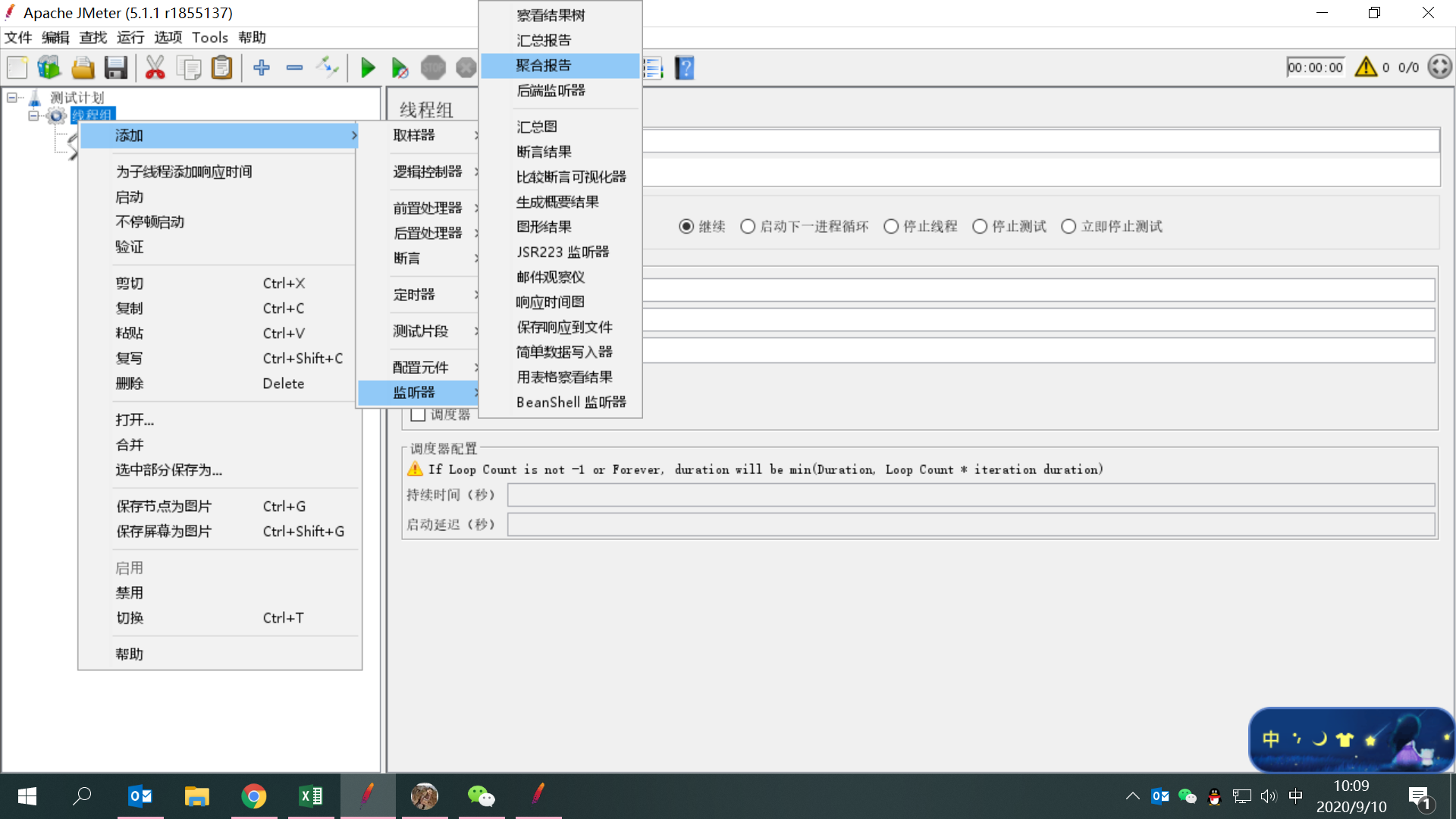The width and height of the screenshot is (1456, 819).
Task: Click the 持续时间 input field
Action: pyautogui.click(x=970, y=495)
